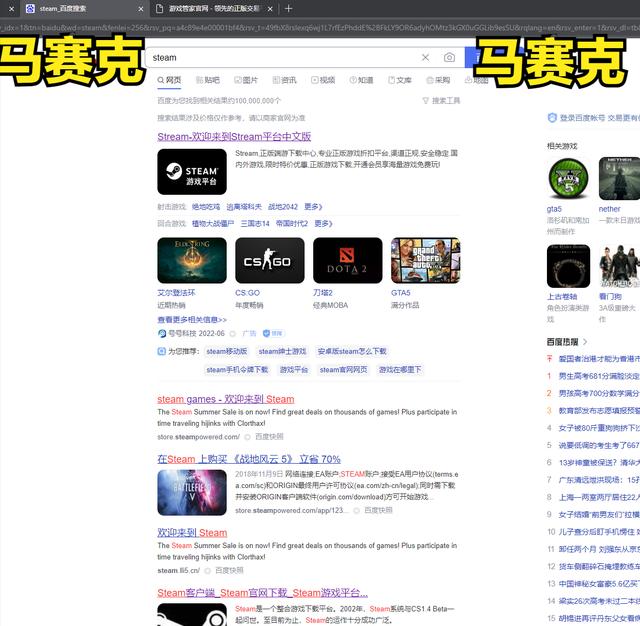This screenshot has width=640, height=626.
Task: Click the steam移动版 suggestion chip
Action: coord(227,352)
